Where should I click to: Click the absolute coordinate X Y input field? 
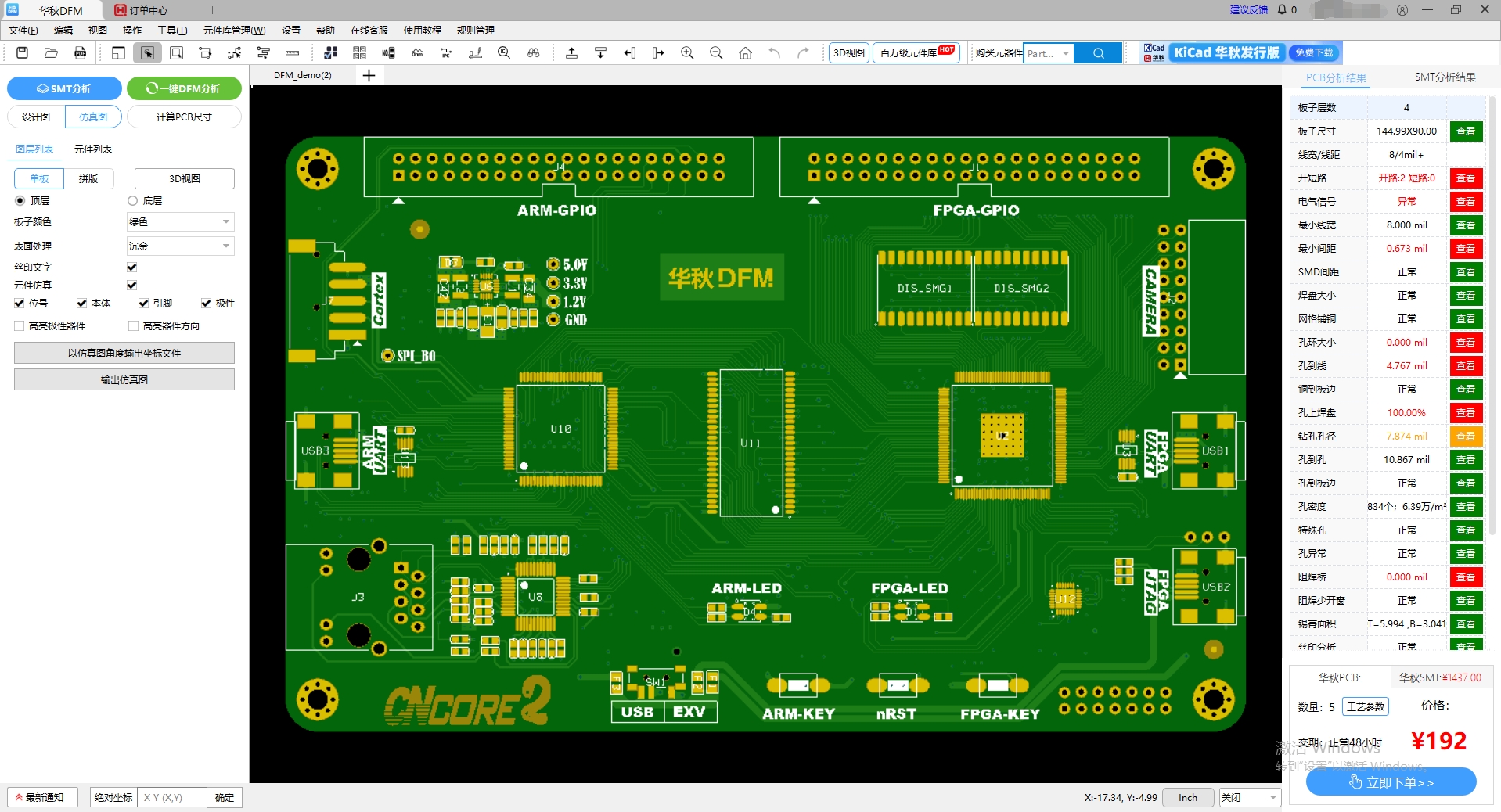click(x=171, y=797)
